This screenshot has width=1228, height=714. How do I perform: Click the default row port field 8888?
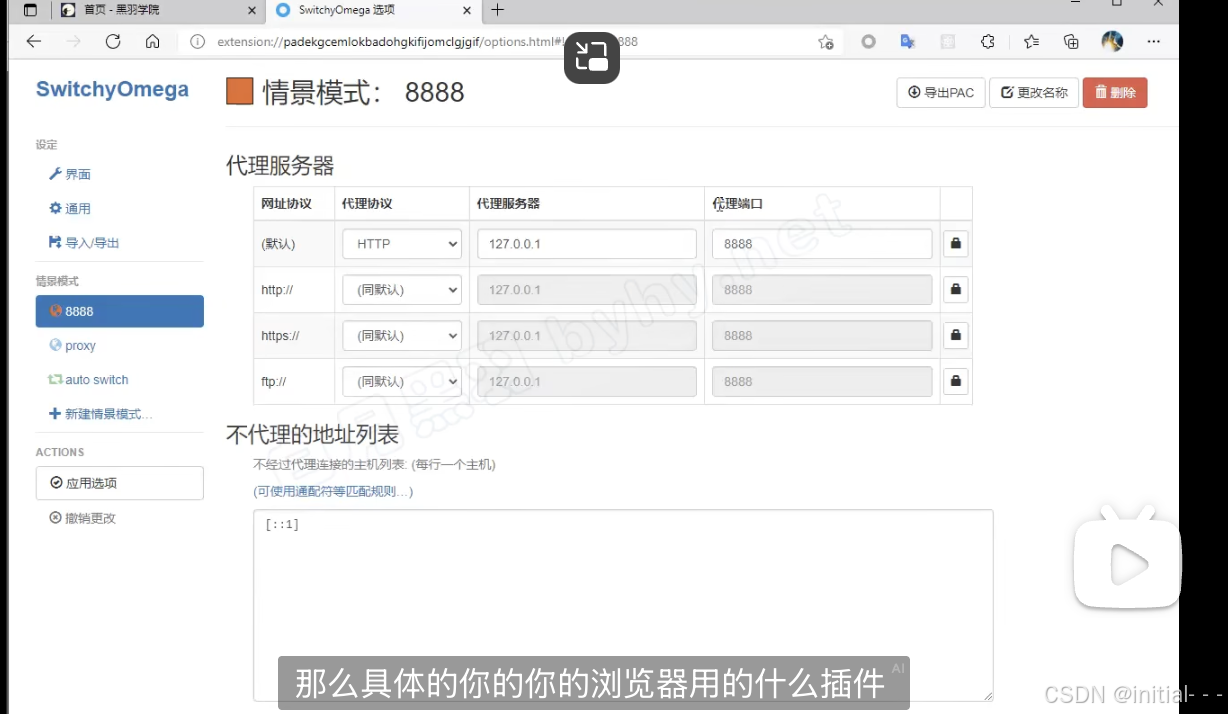[x=822, y=244]
